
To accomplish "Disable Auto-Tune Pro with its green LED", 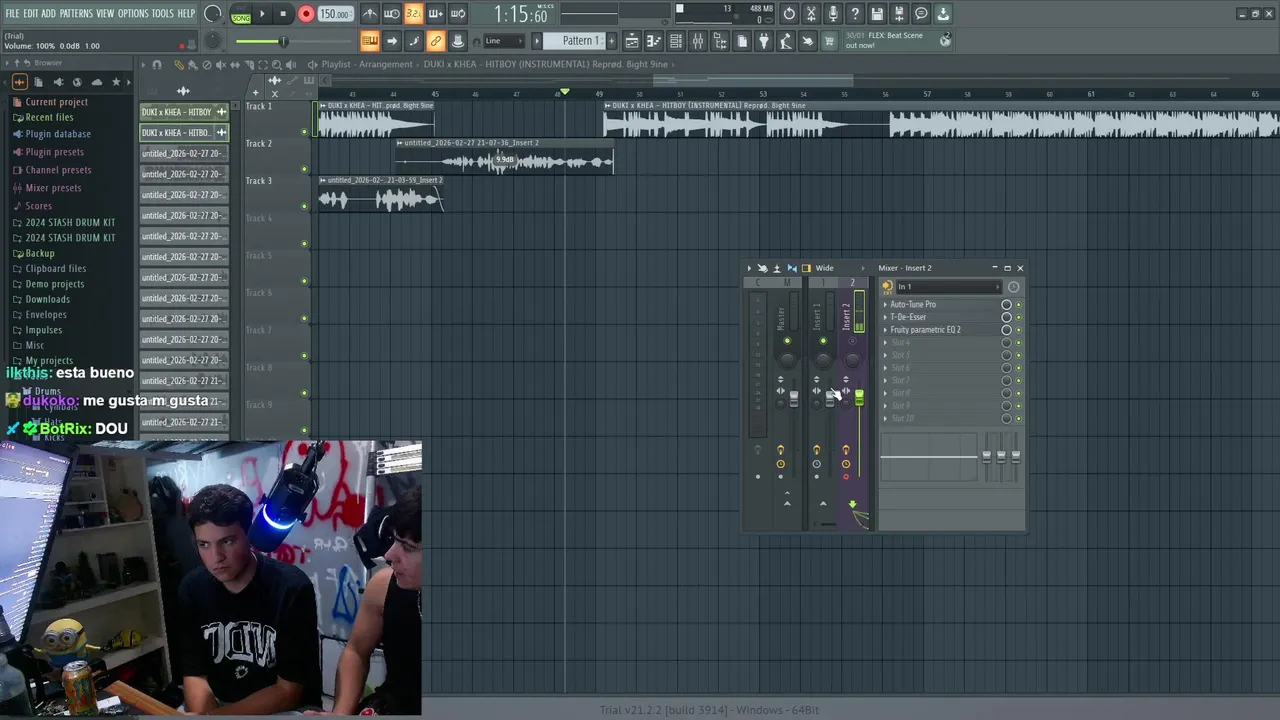I will pyautogui.click(x=1019, y=304).
